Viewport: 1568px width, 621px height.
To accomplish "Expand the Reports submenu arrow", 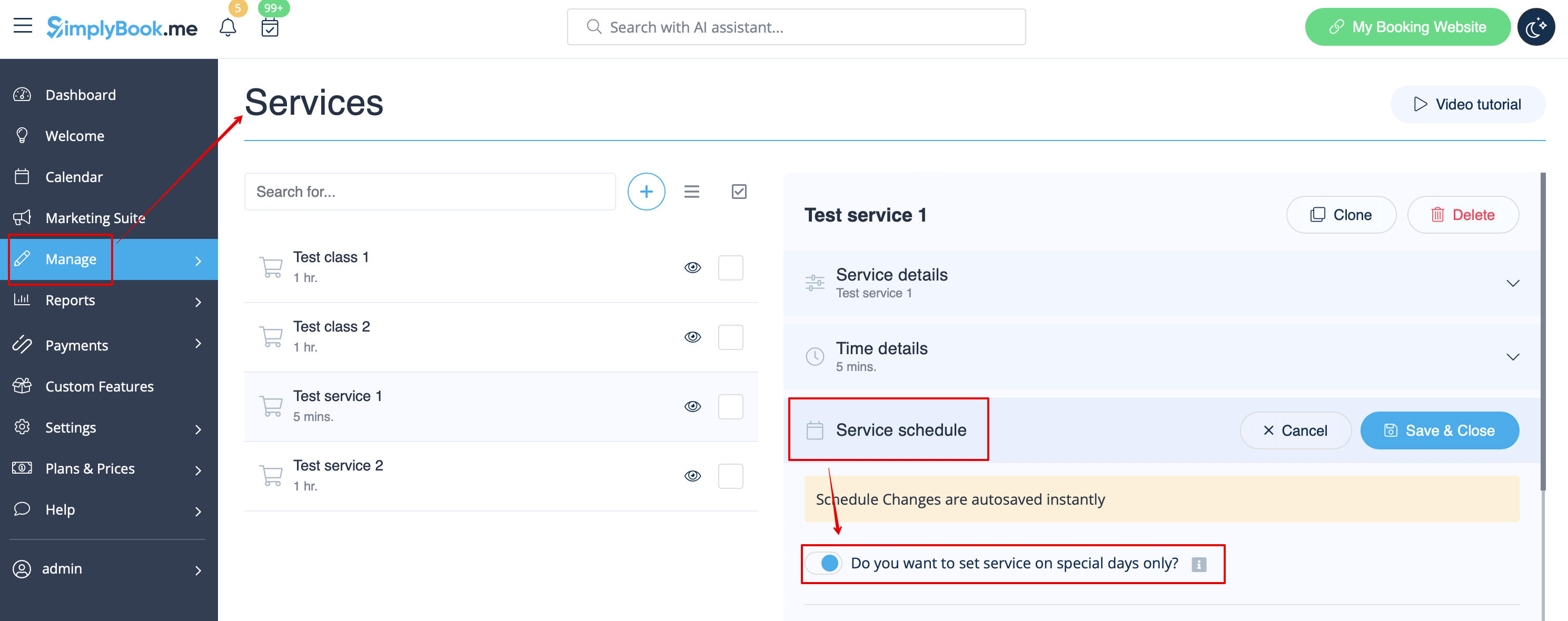I will coord(199,302).
